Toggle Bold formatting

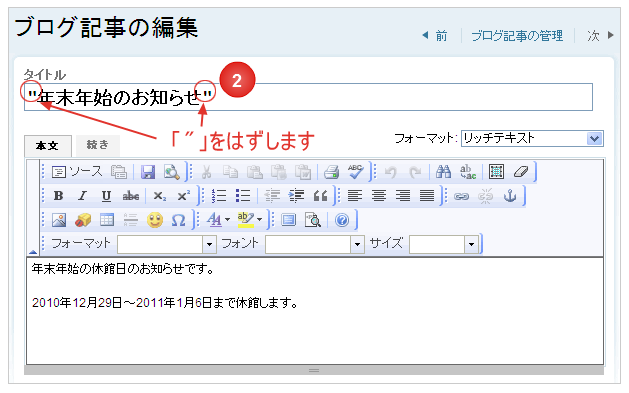click(59, 196)
